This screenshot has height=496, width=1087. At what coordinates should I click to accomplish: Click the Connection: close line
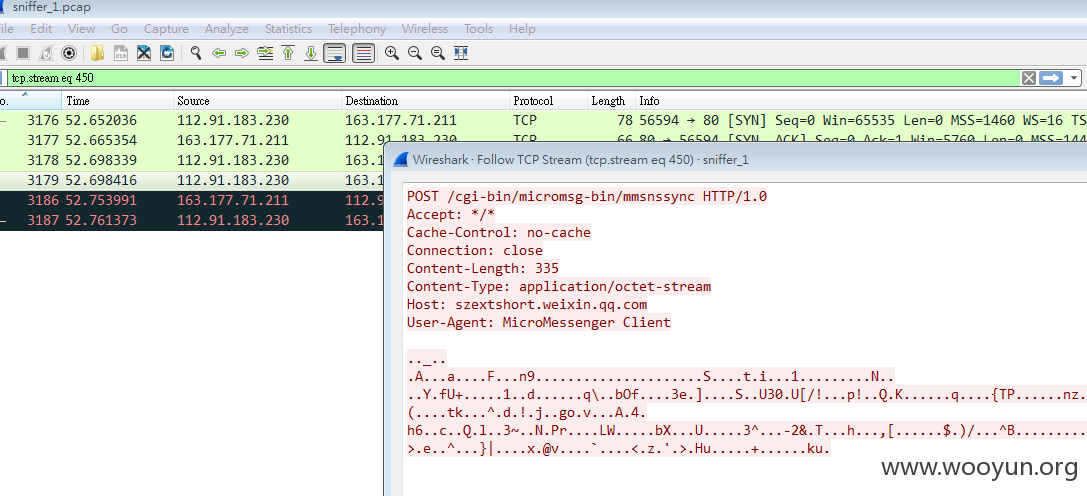coord(474,250)
